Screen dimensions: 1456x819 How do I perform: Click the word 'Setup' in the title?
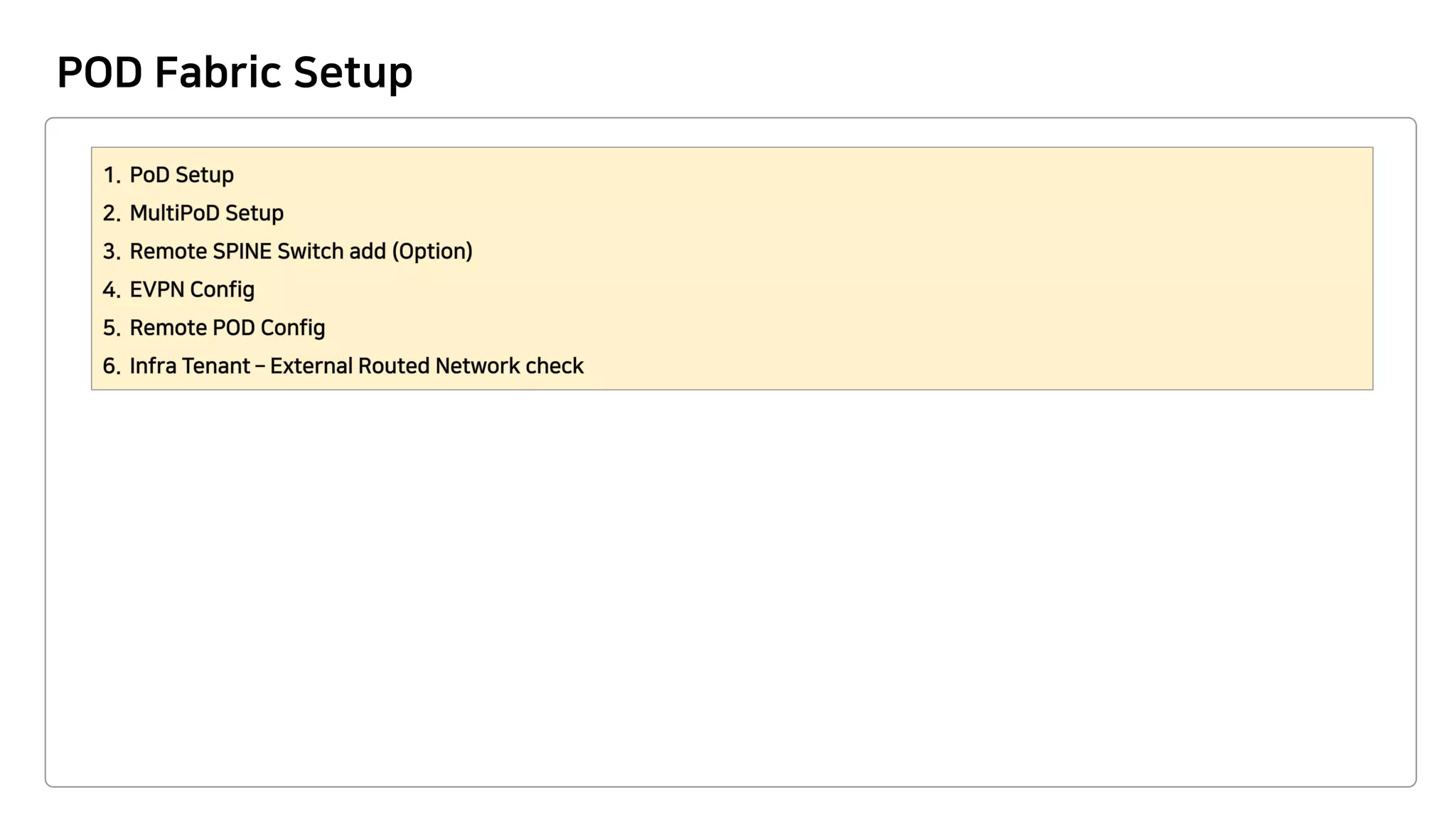(x=353, y=74)
